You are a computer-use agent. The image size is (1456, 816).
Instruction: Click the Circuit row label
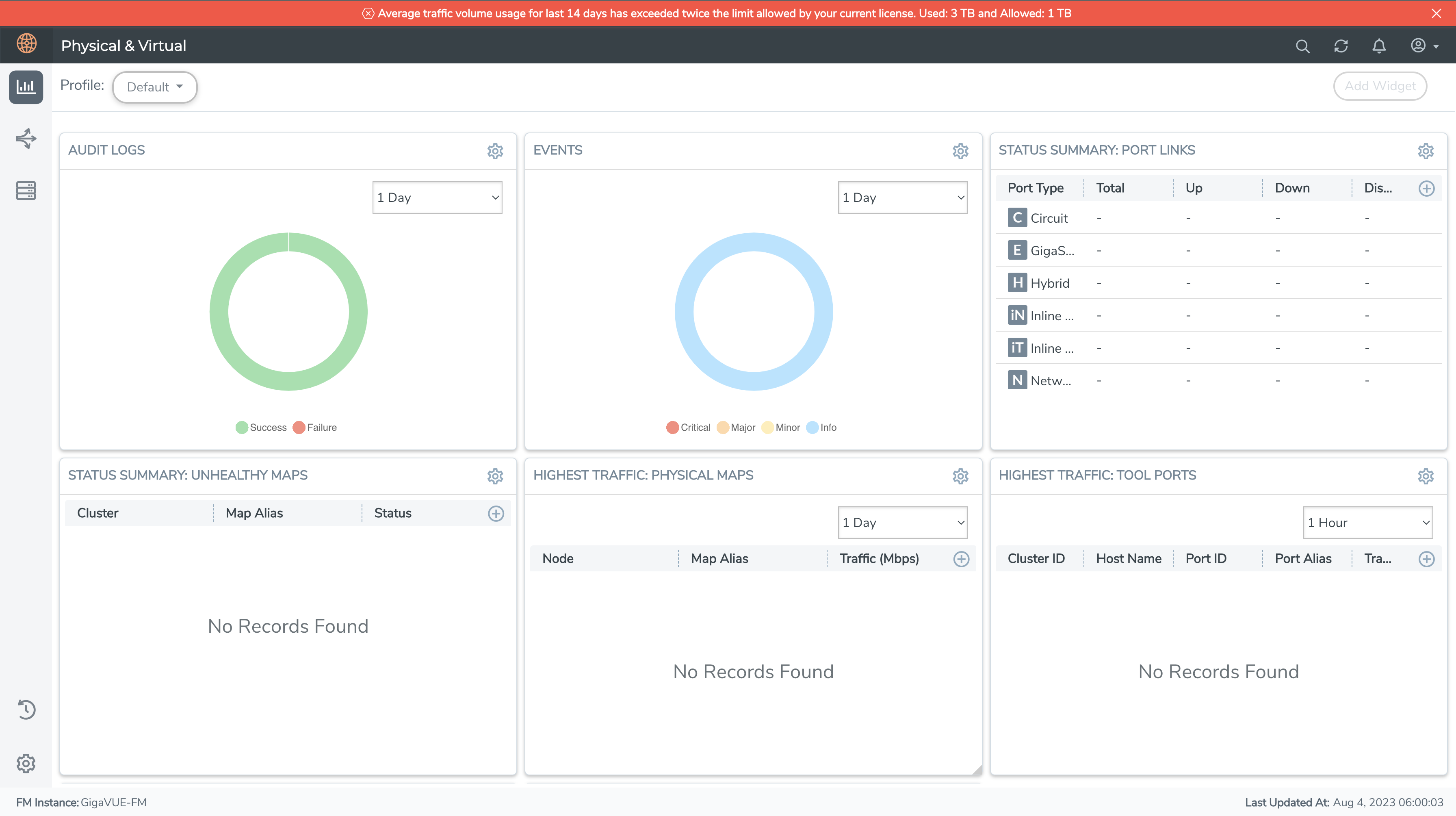point(1049,218)
